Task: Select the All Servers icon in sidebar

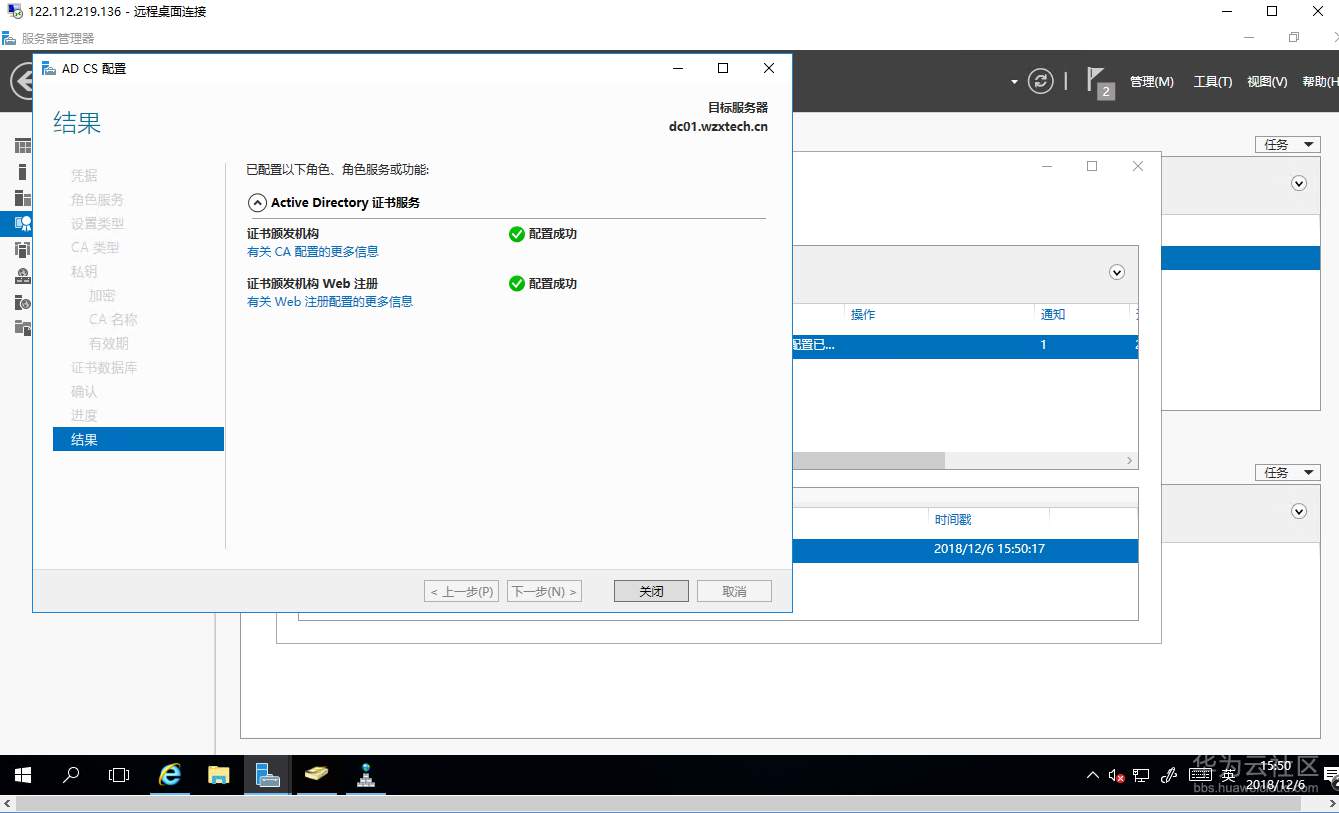Action: (22, 198)
